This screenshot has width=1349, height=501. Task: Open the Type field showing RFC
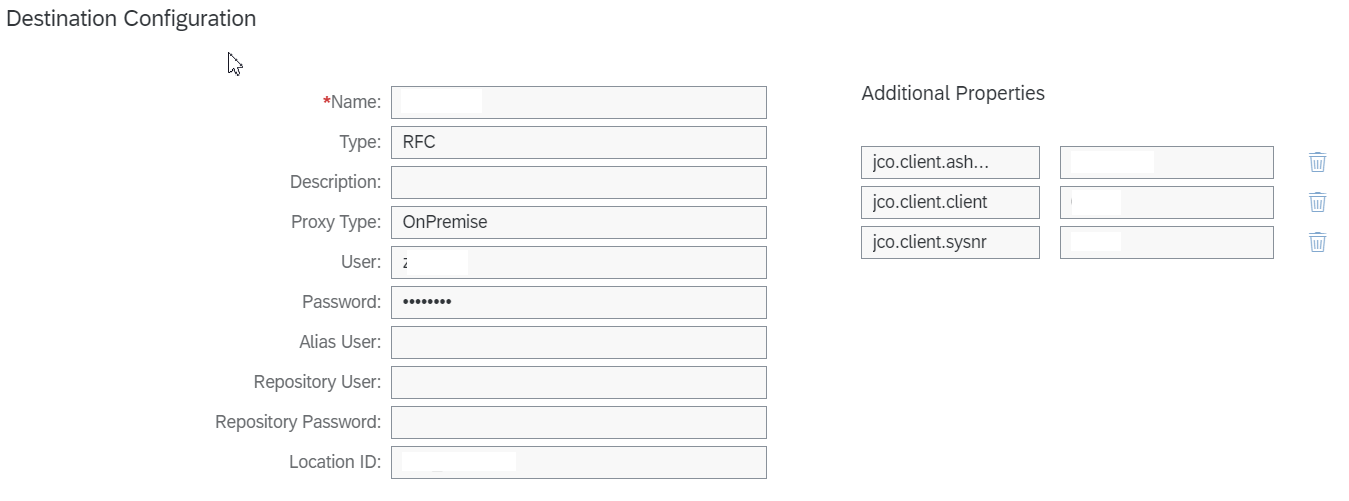click(x=578, y=142)
